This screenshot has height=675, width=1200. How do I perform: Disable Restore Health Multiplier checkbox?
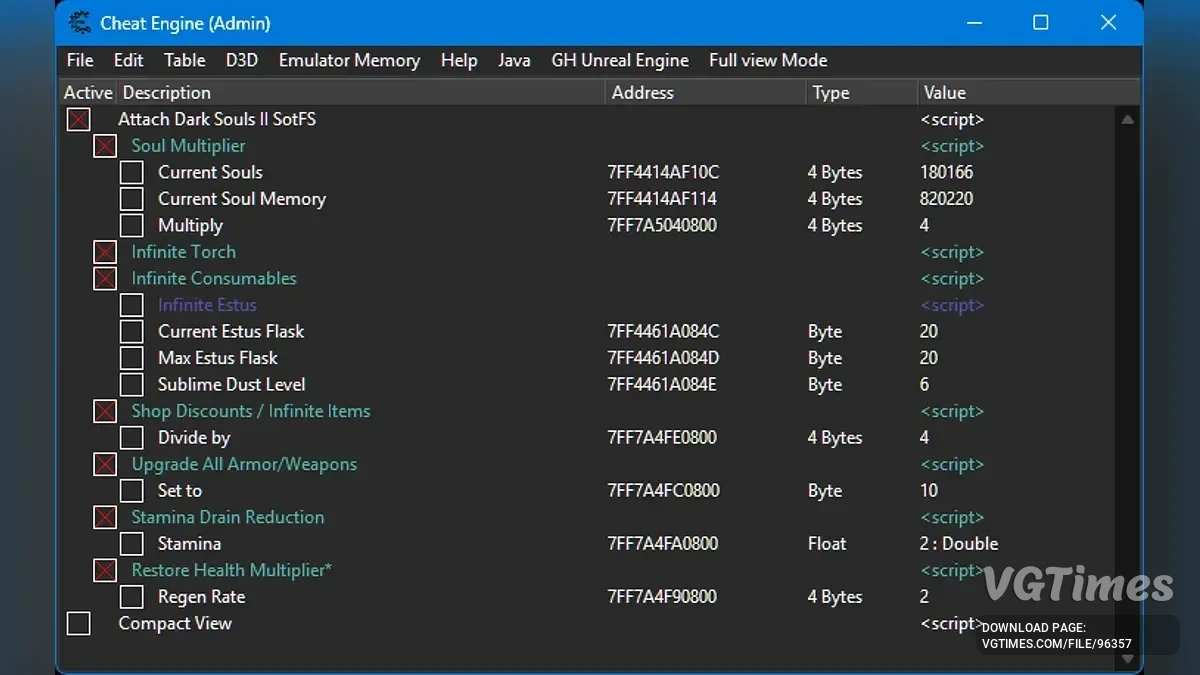pos(105,570)
